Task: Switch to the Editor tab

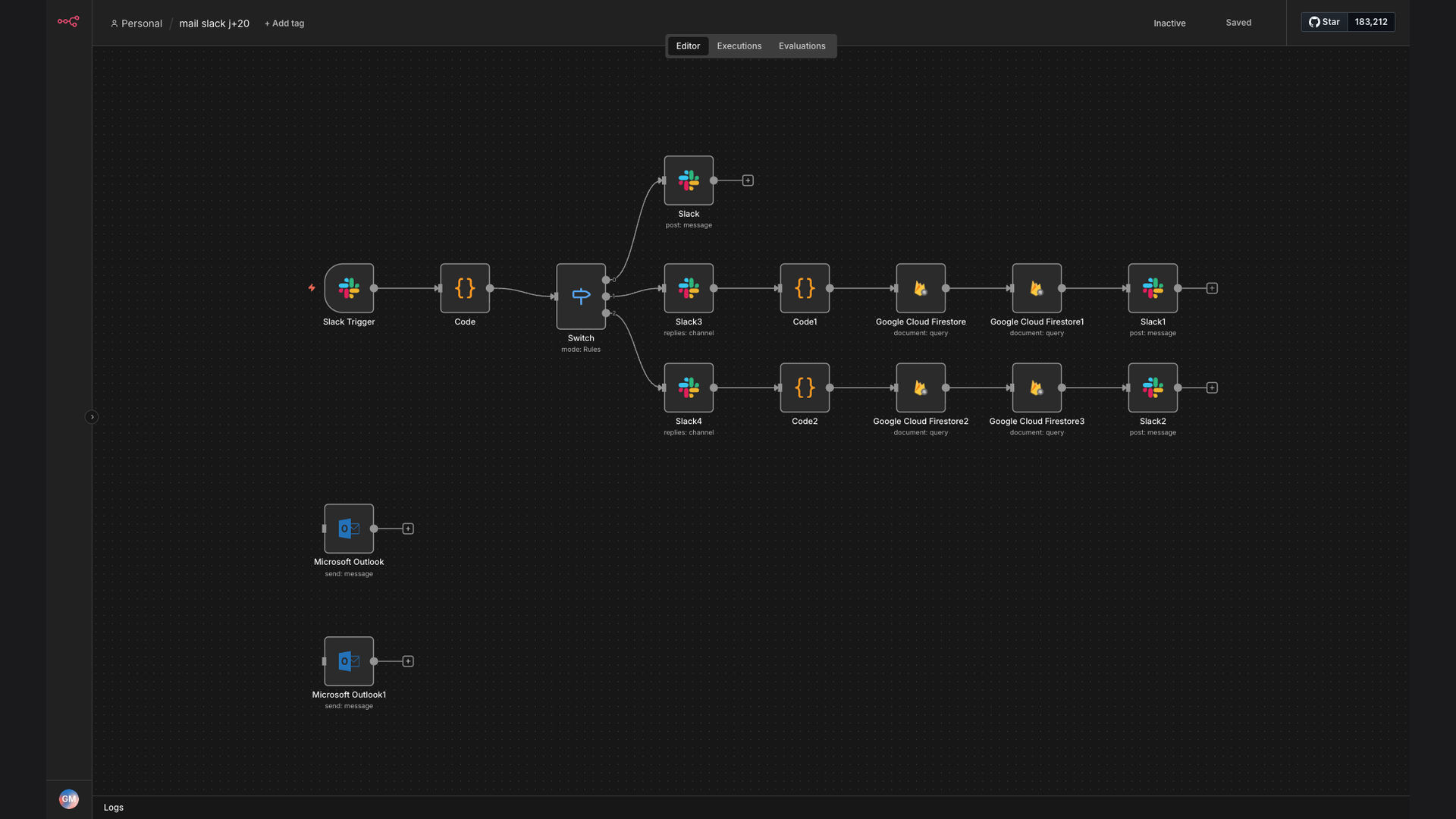Action: 688,46
